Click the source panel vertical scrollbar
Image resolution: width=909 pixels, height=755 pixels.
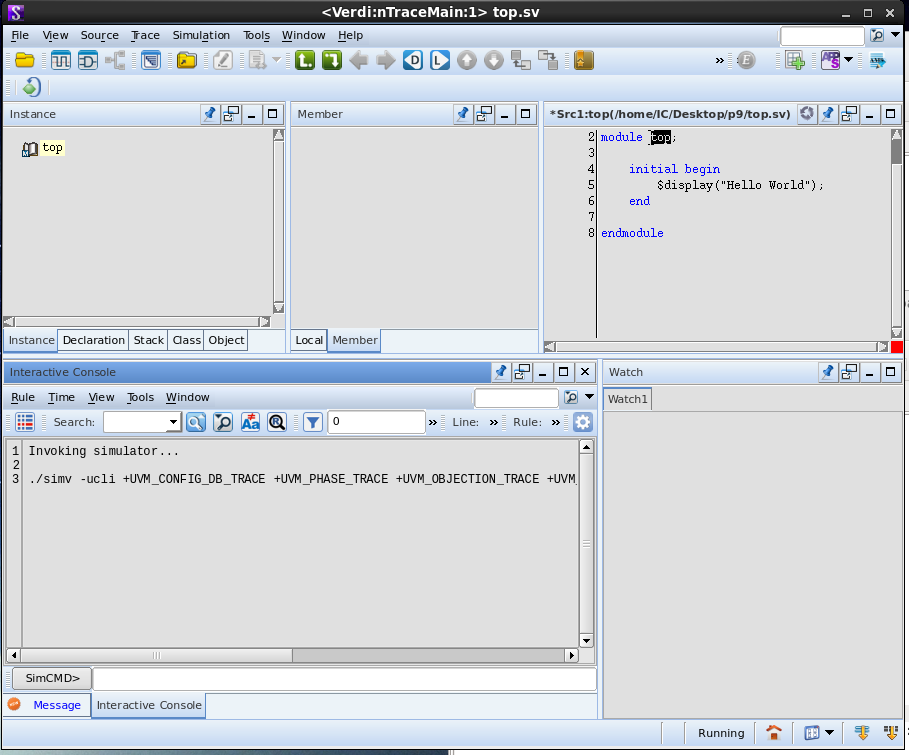896,233
